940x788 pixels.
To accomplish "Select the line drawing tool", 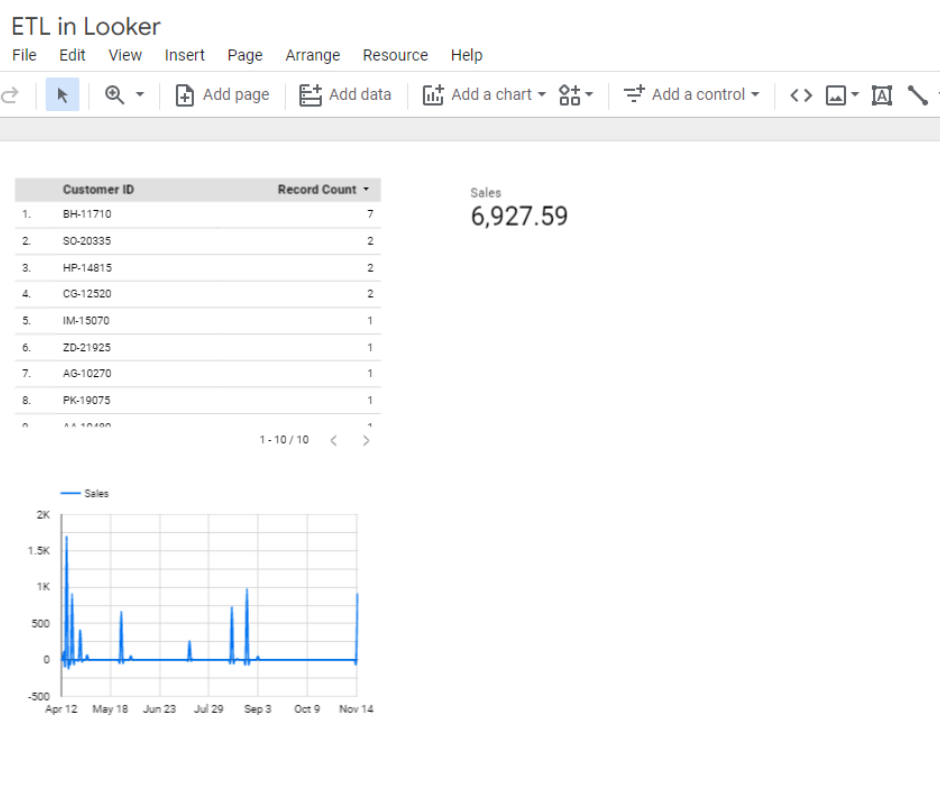I will (917, 95).
